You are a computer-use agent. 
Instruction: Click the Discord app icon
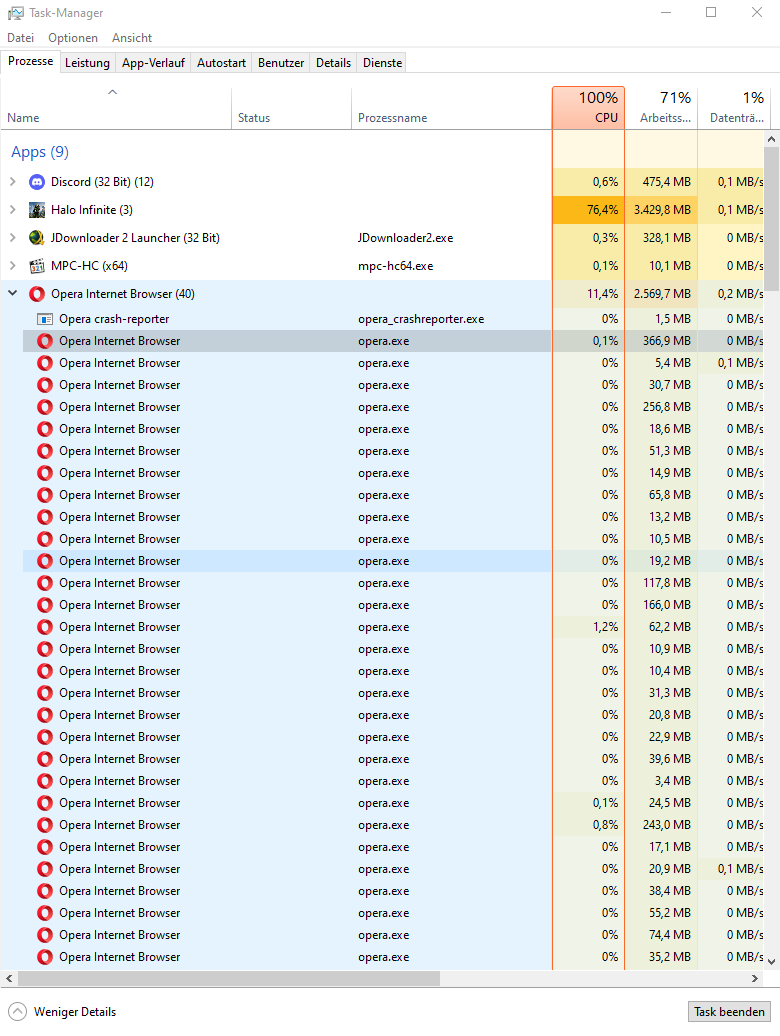pyautogui.click(x=37, y=182)
